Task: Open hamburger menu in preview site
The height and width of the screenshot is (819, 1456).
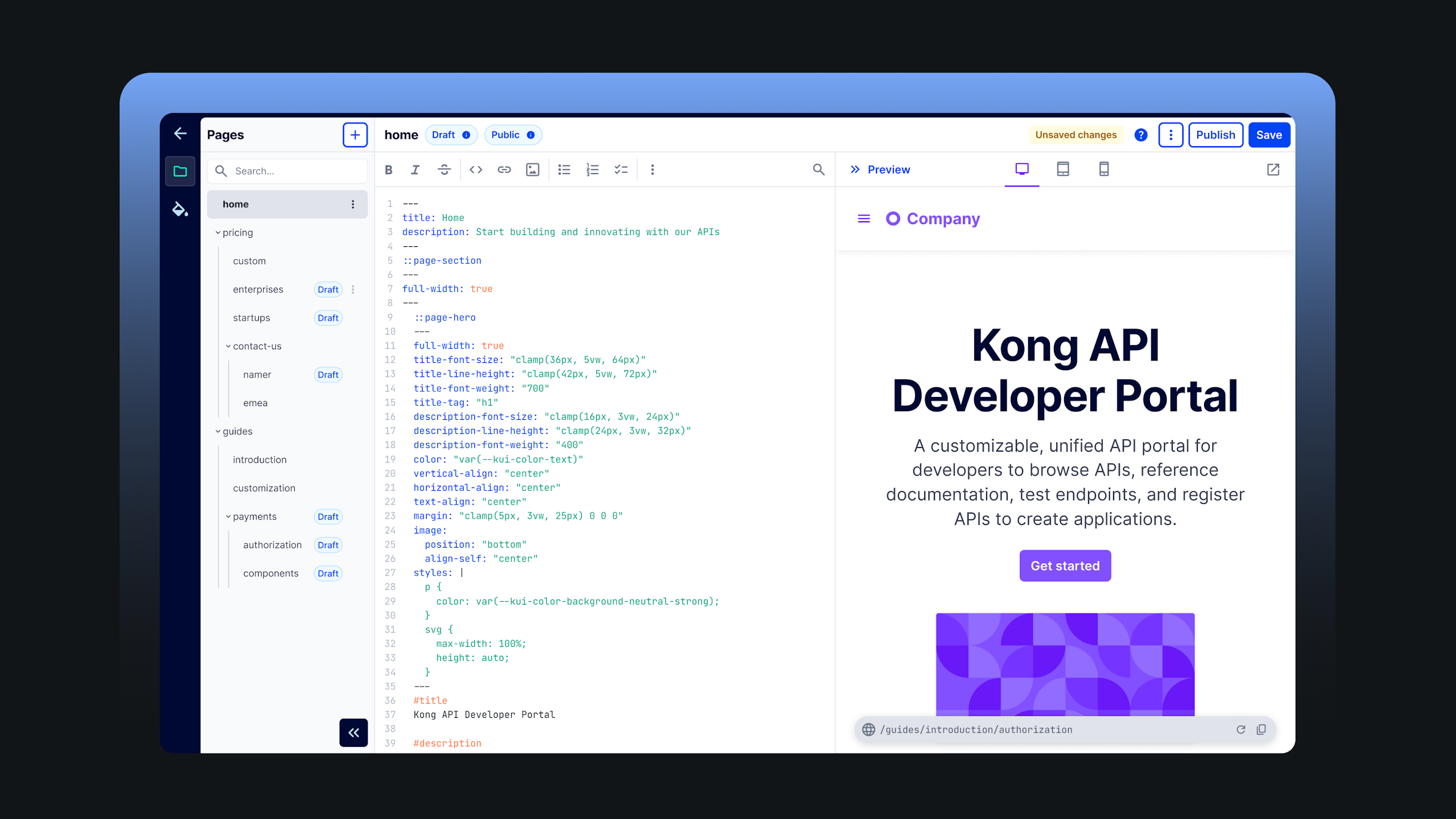Action: pos(864,219)
